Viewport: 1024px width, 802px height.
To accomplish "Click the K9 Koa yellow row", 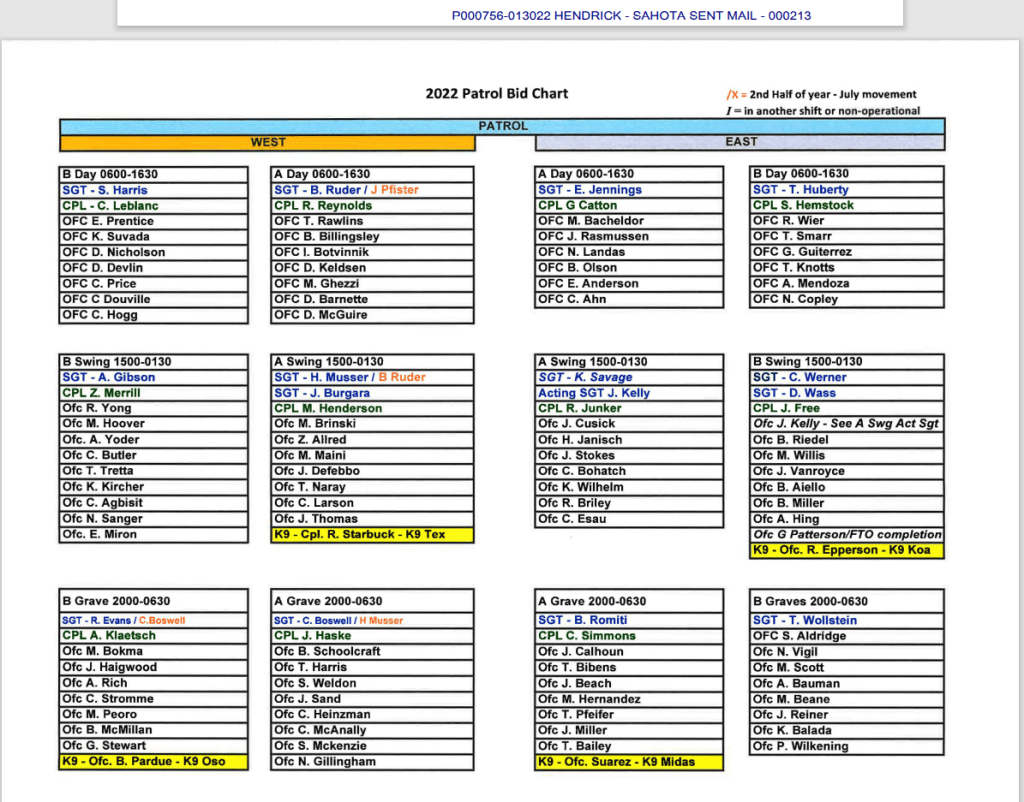I will [846, 550].
